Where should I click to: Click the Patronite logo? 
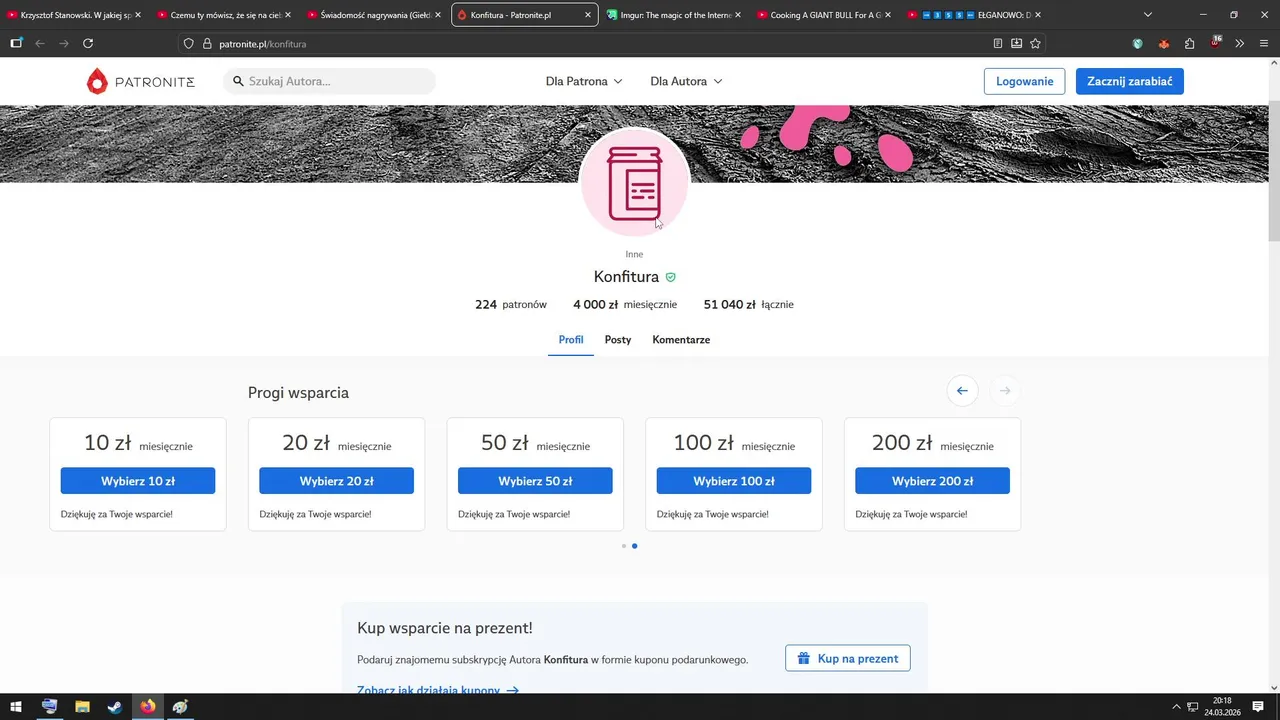point(140,81)
